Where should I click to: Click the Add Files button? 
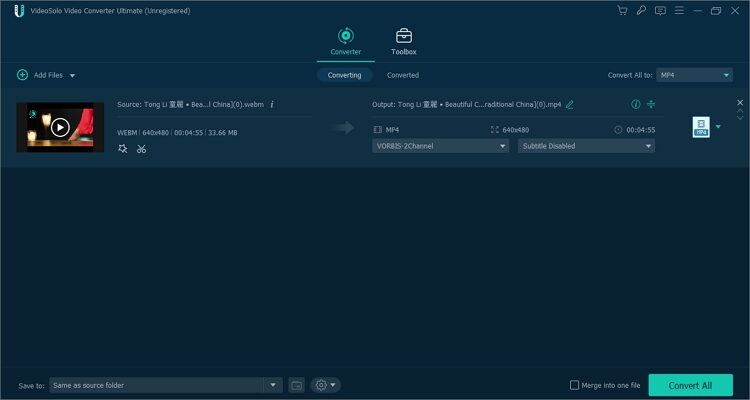coord(40,75)
